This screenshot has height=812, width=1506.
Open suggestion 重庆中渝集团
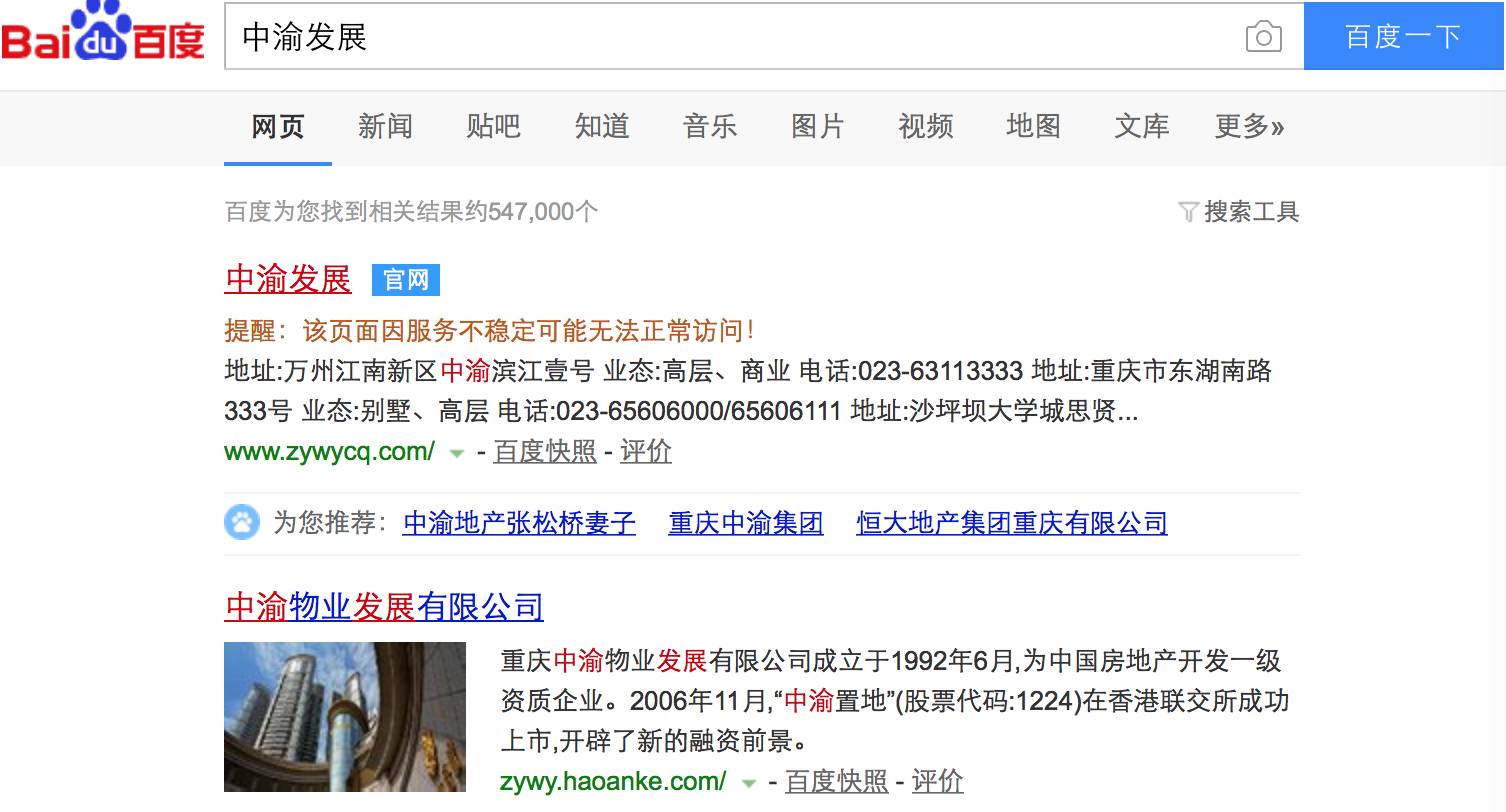point(746,523)
